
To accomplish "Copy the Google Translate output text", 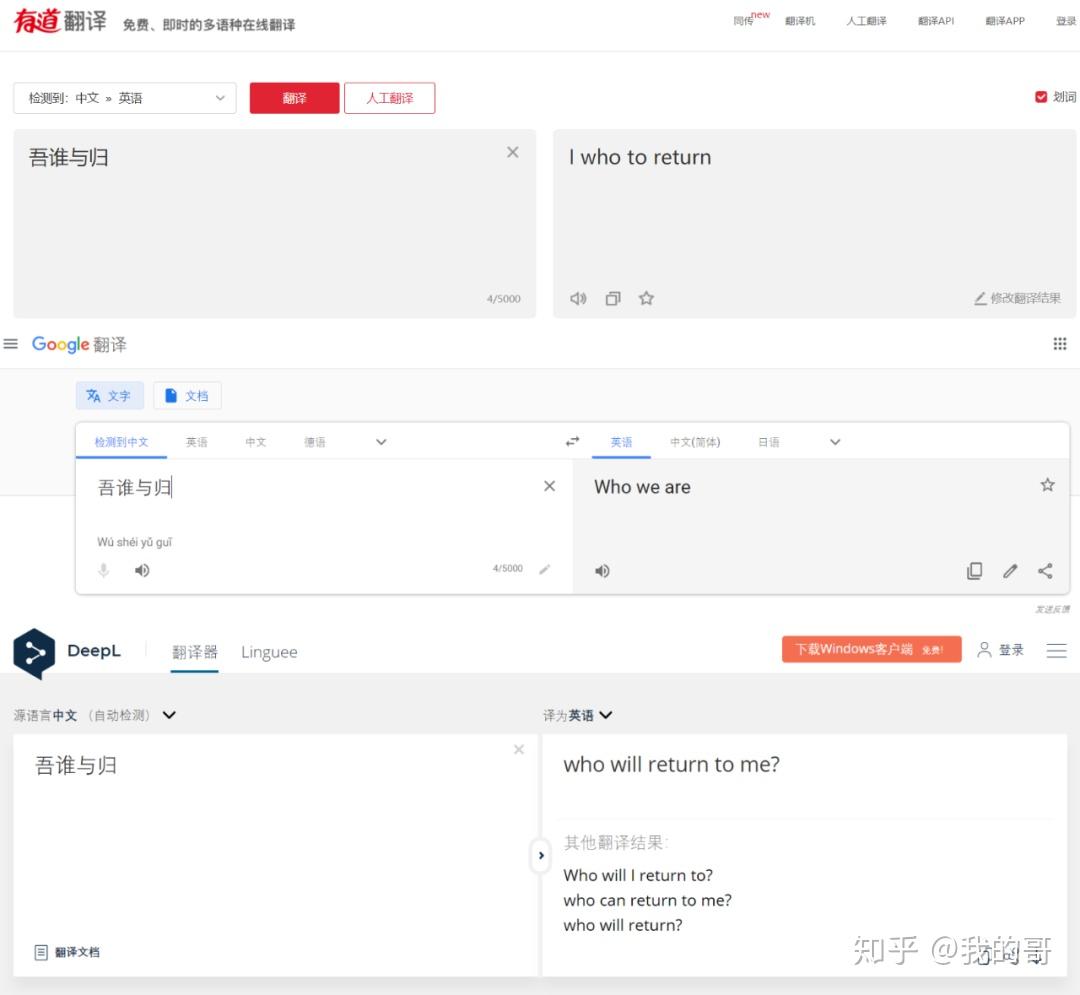I will (974, 570).
